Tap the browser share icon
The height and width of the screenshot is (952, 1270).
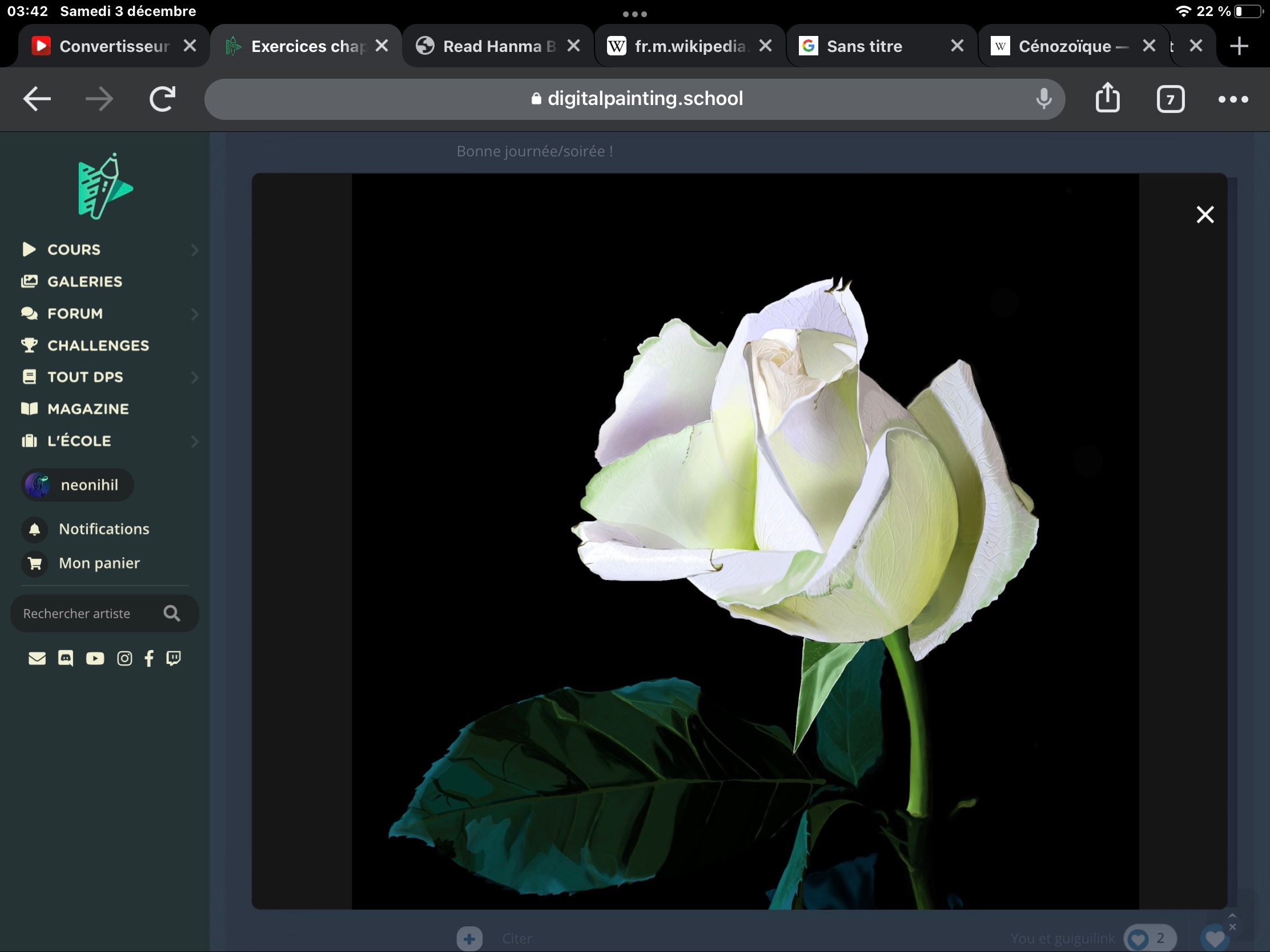(1107, 98)
